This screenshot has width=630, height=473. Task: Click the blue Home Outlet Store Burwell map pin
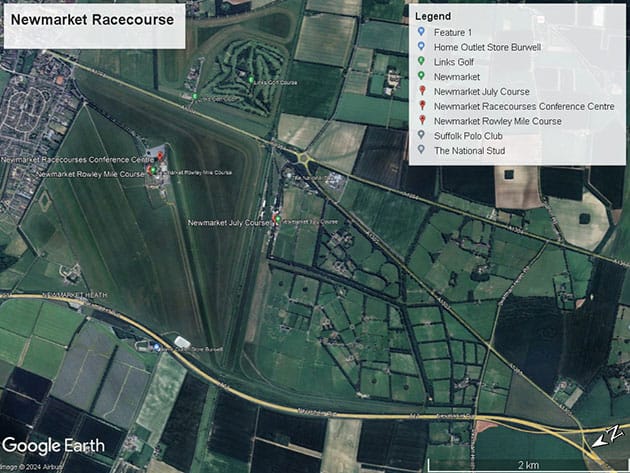(156, 346)
